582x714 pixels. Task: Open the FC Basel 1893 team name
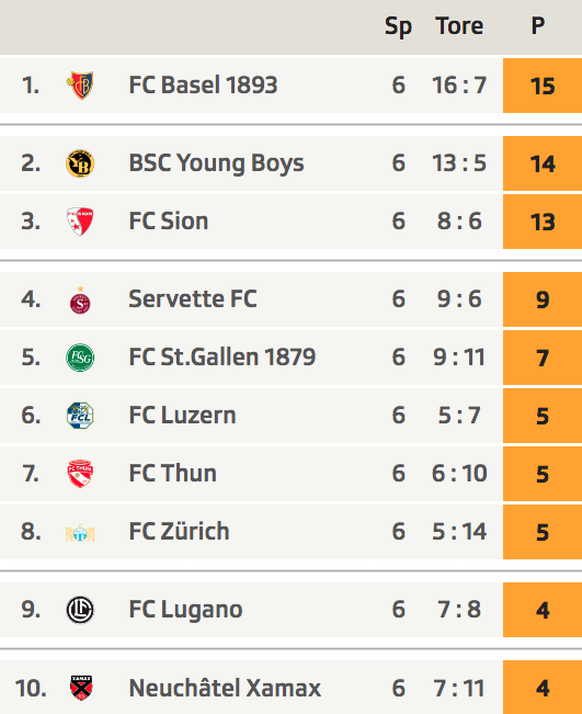click(203, 85)
